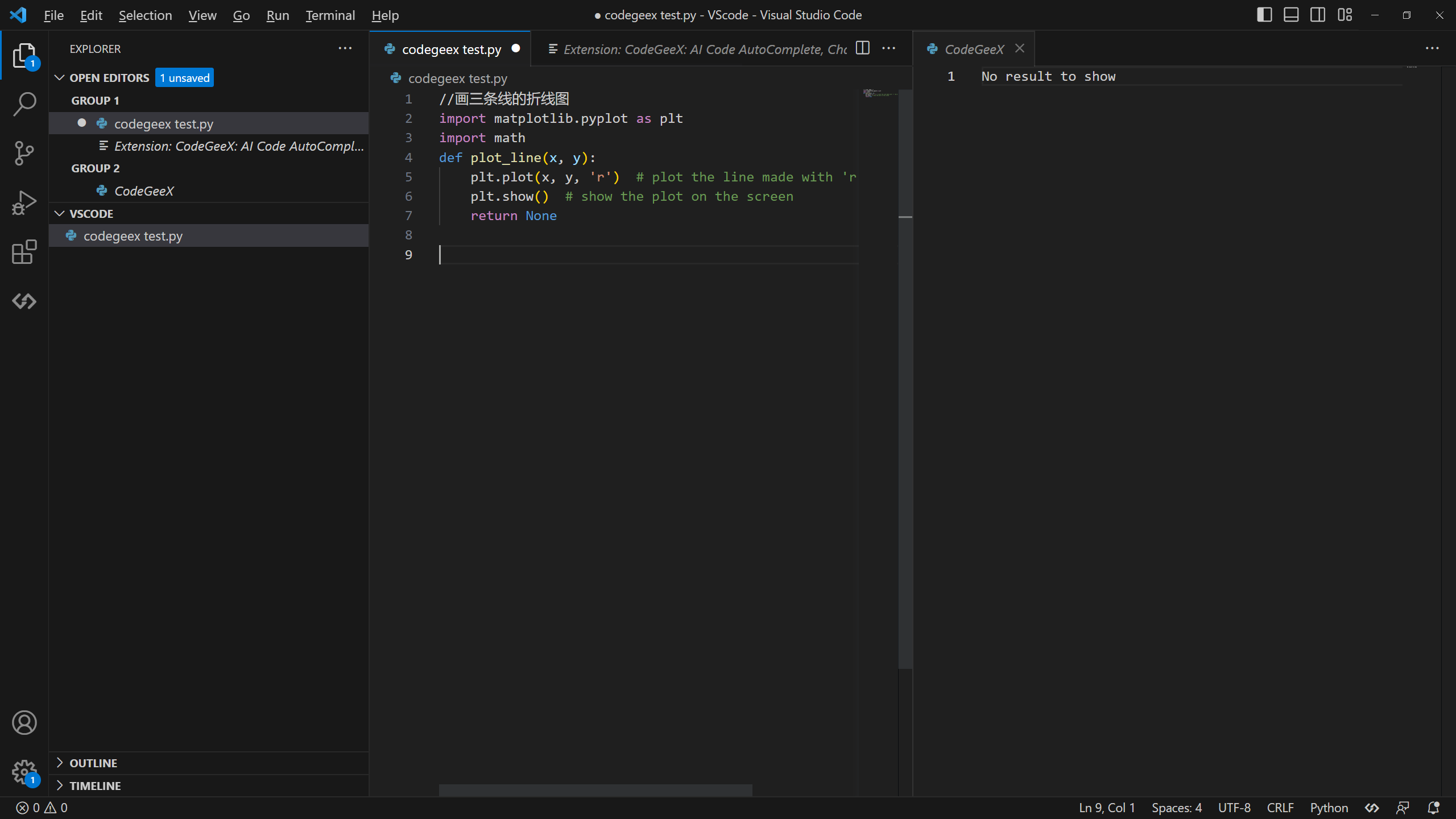Close the CodeGeeX tab
Screen dimensions: 1456x819
tap(1020, 48)
